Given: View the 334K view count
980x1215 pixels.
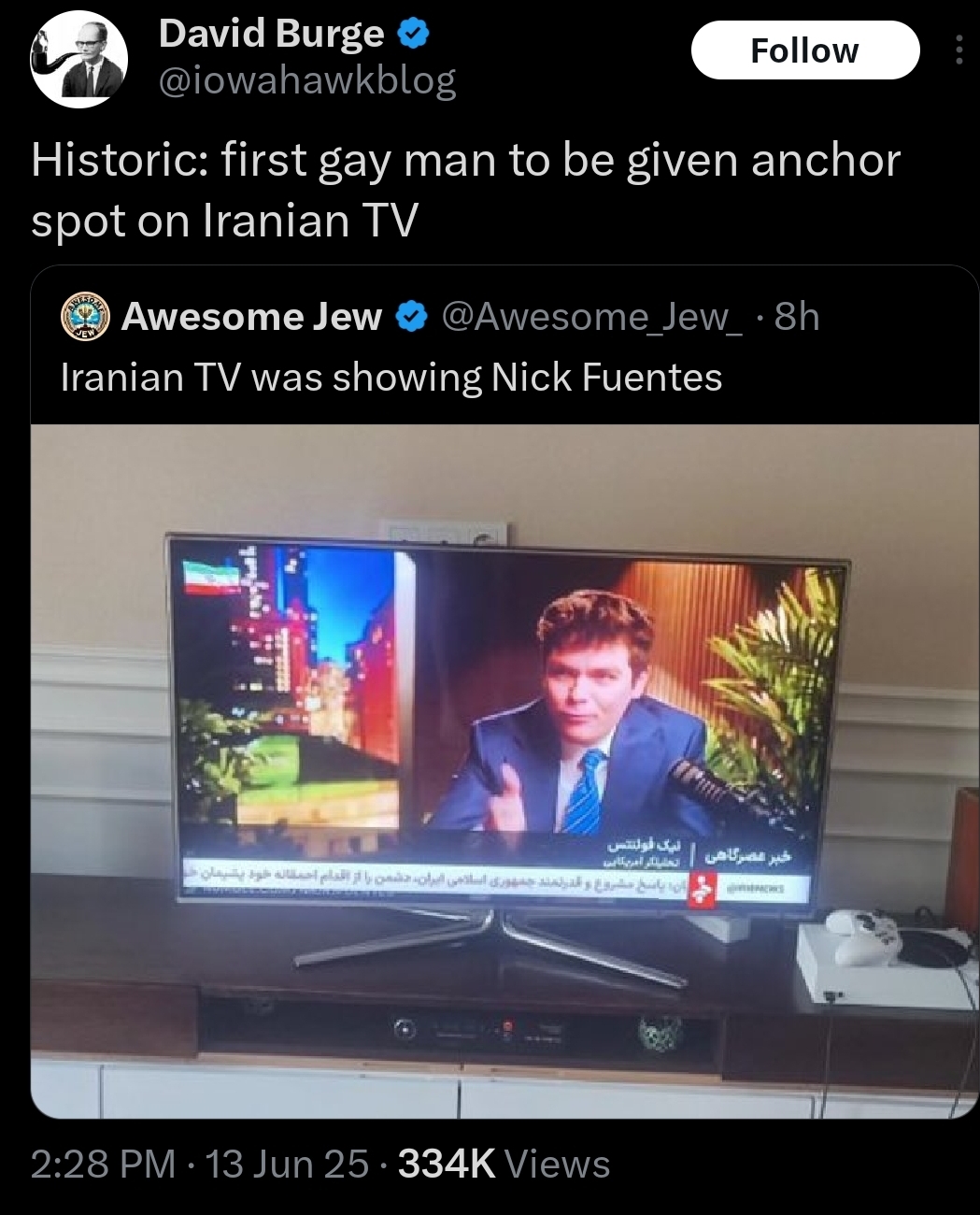Looking at the screenshot, I should (447, 1164).
